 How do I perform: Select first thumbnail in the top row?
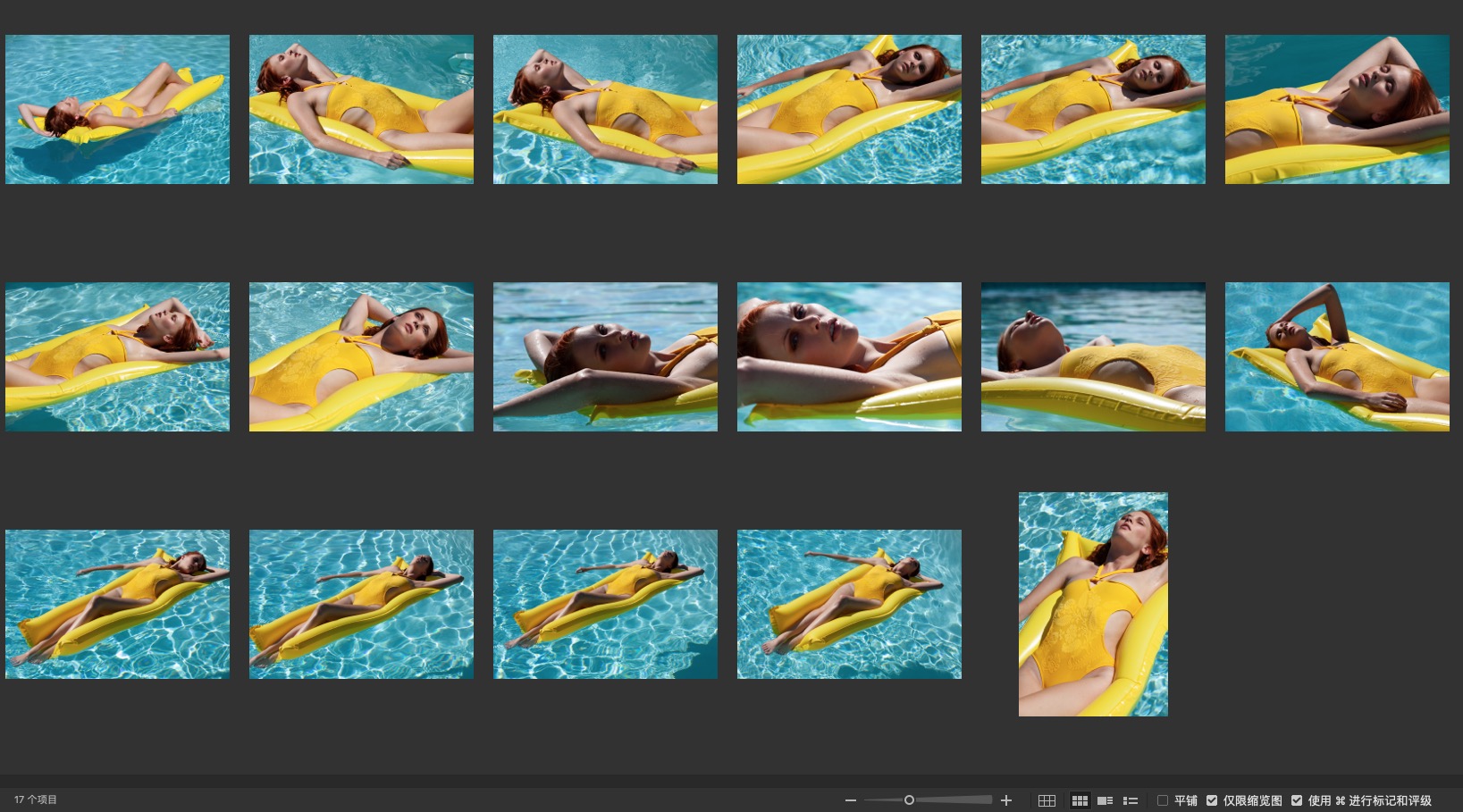click(117, 109)
